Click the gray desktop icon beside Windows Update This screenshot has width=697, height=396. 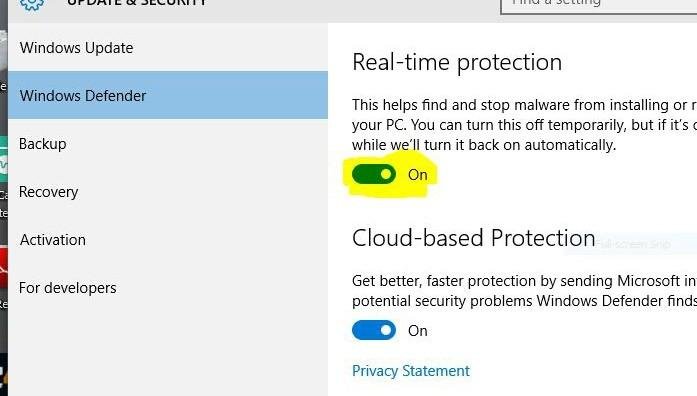coord(4,49)
